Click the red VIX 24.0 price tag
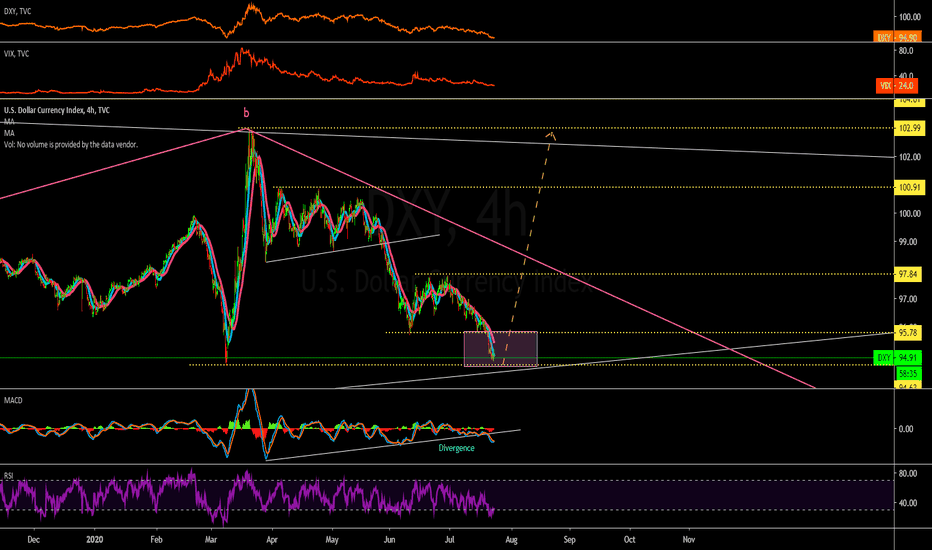 897,86
